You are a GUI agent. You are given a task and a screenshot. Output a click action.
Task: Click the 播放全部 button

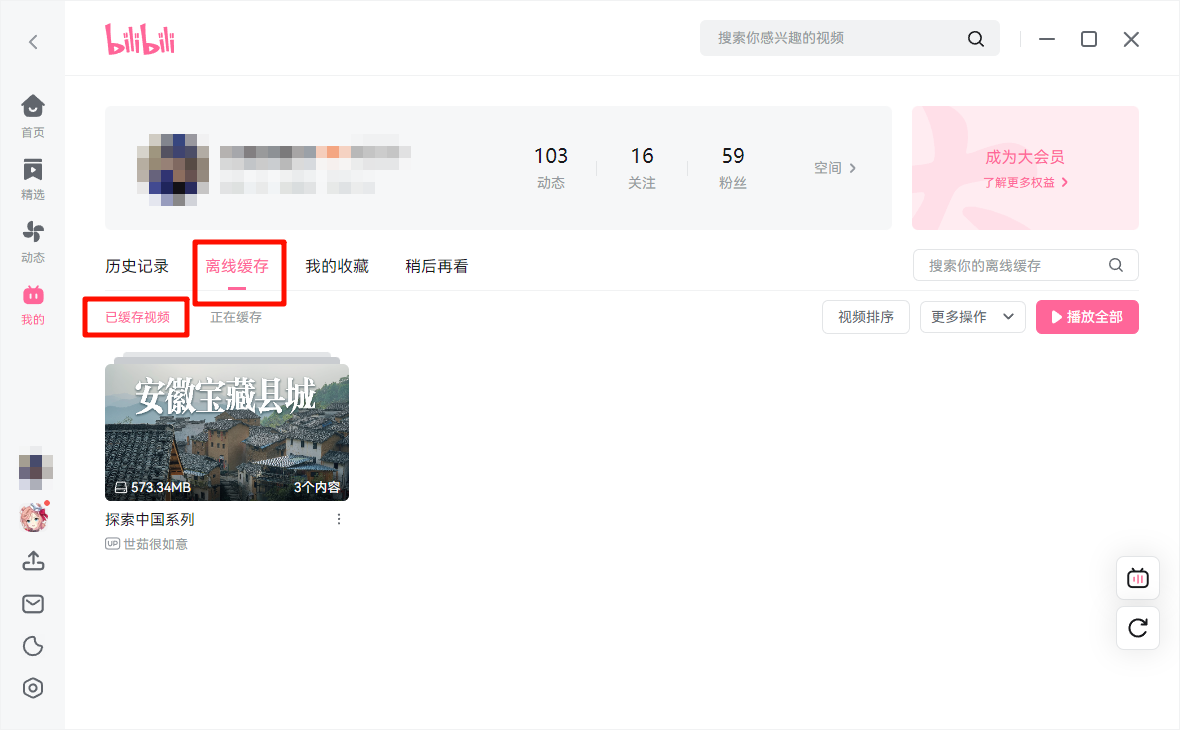point(1087,317)
